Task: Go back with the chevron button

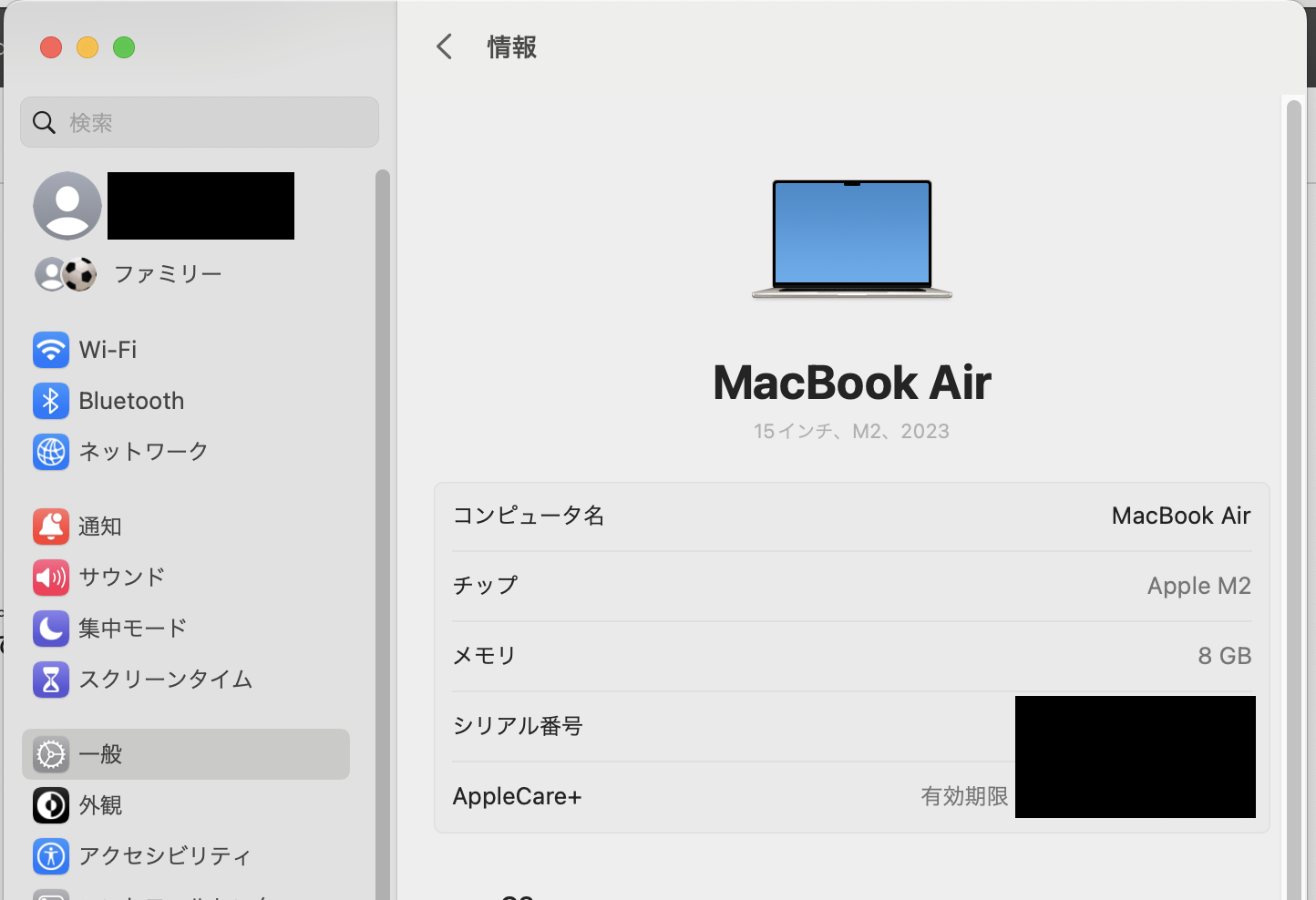Action: pos(445,46)
